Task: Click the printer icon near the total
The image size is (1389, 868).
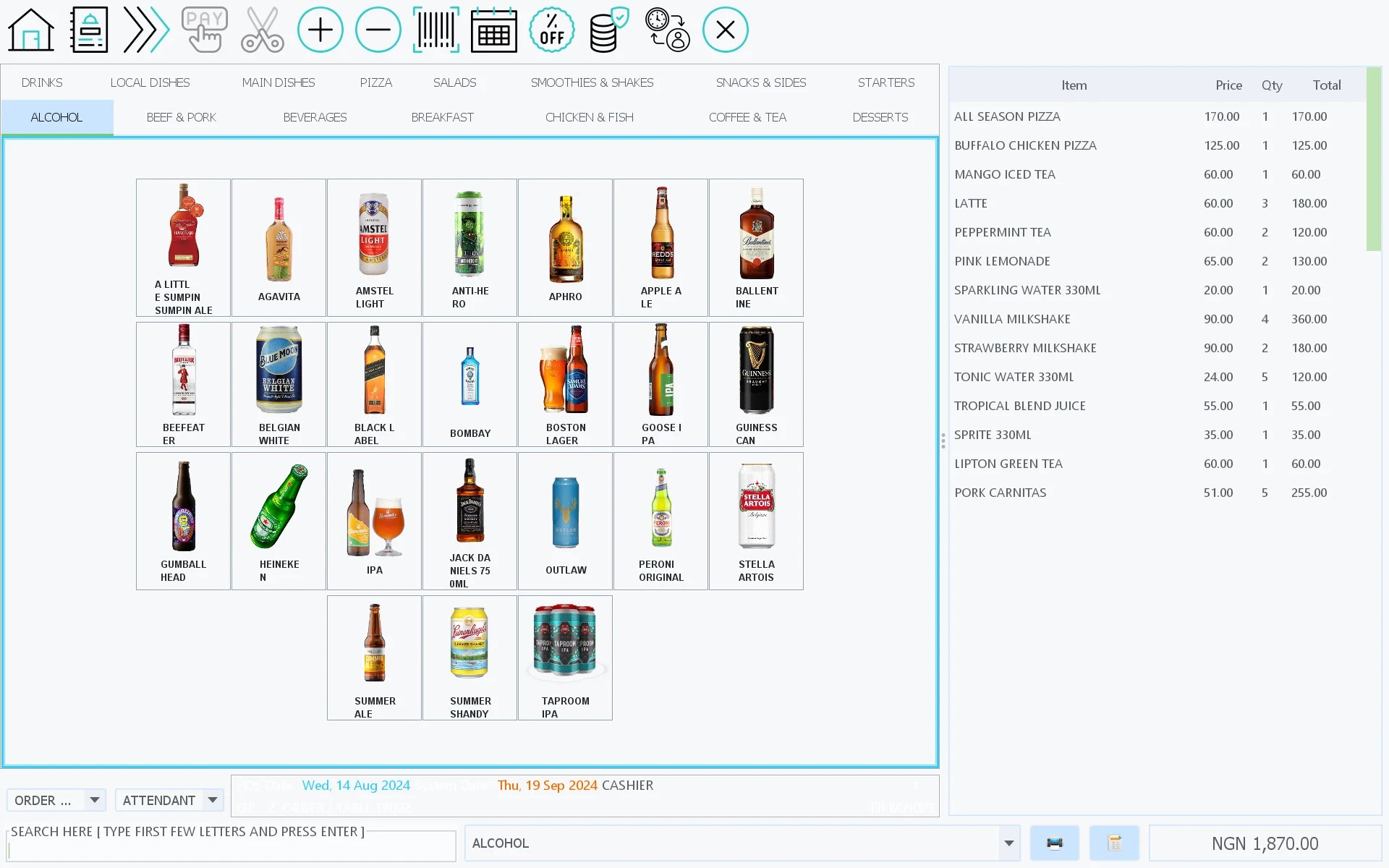Action: coord(1054,843)
